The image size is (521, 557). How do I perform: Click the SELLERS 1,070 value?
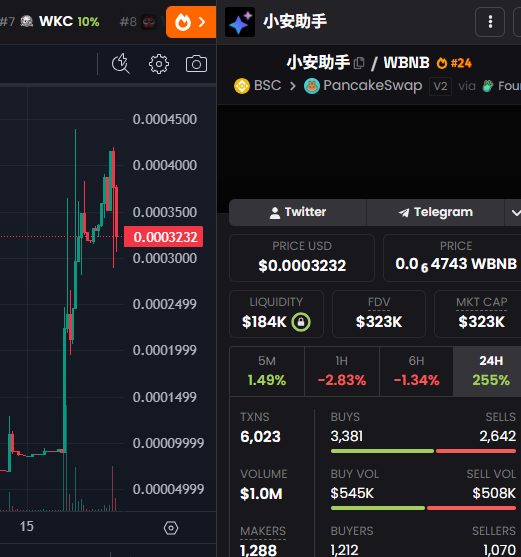coord(500,550)
